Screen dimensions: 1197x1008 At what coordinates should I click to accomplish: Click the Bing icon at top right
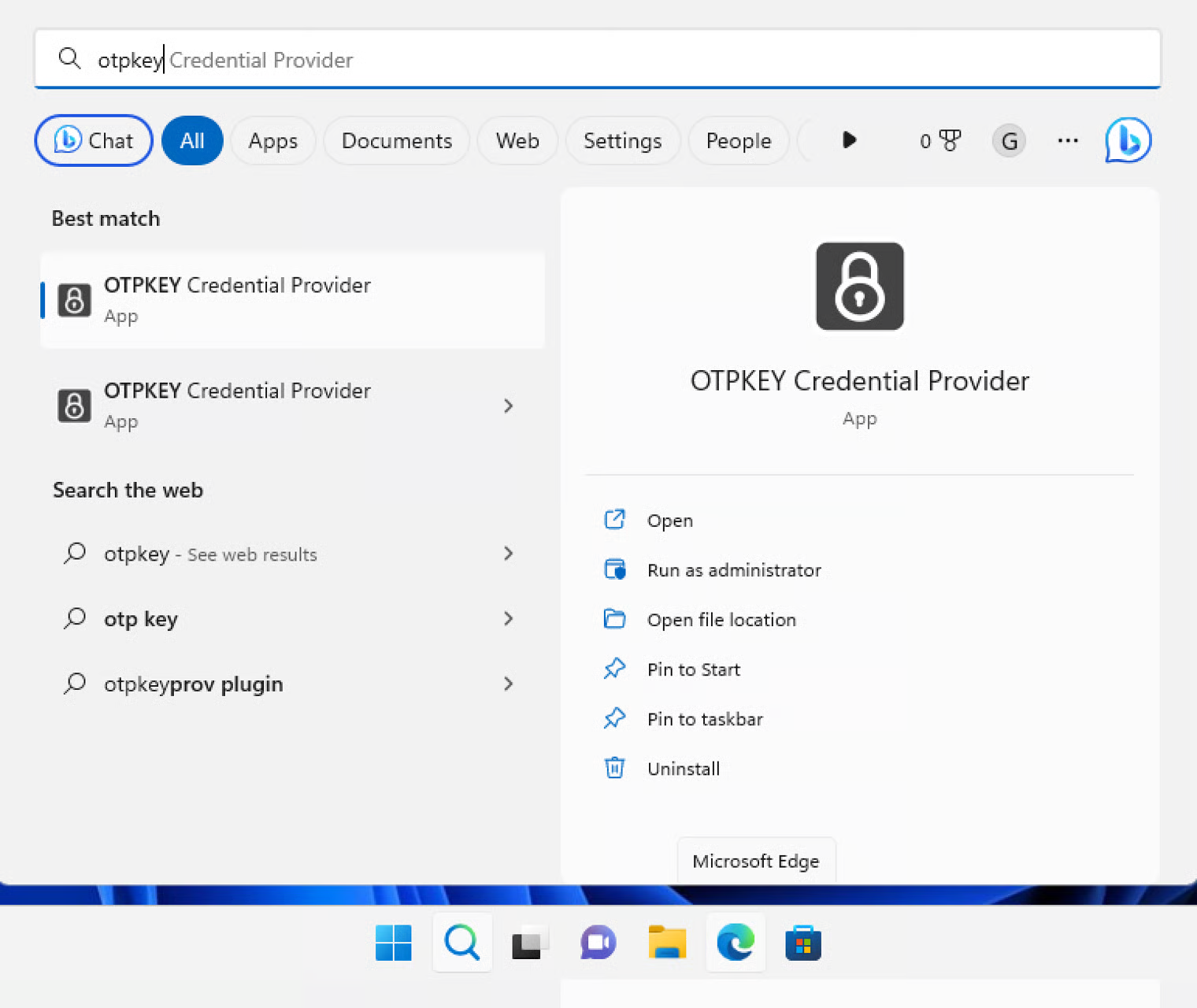tap(1128, 141)
